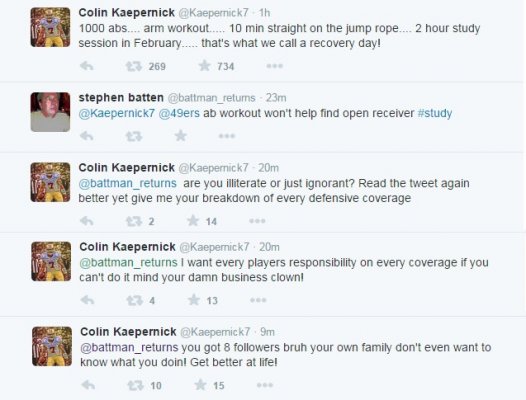Reply to stephen batten's tweet
This screenshot has width=526, height=400.
(x=87, y=136)
